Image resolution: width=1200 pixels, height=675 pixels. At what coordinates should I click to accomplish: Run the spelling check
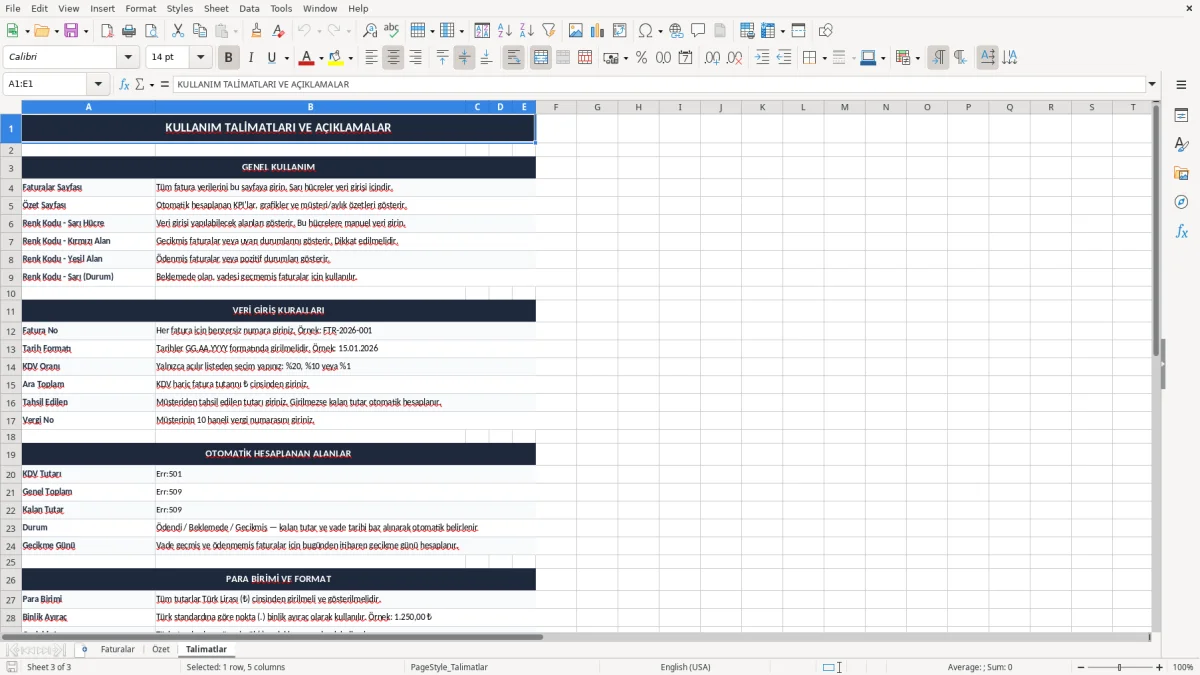coord(392,31)
